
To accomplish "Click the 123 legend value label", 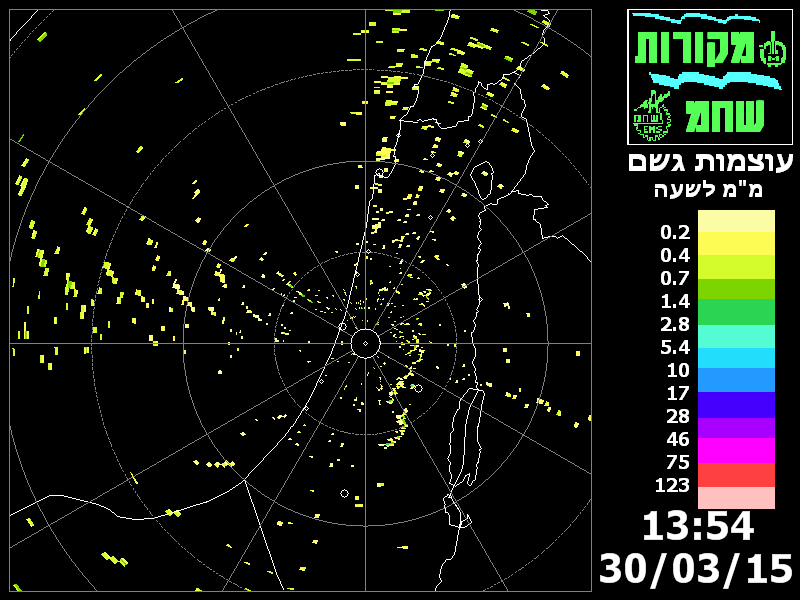I will [x=673, y=485].
